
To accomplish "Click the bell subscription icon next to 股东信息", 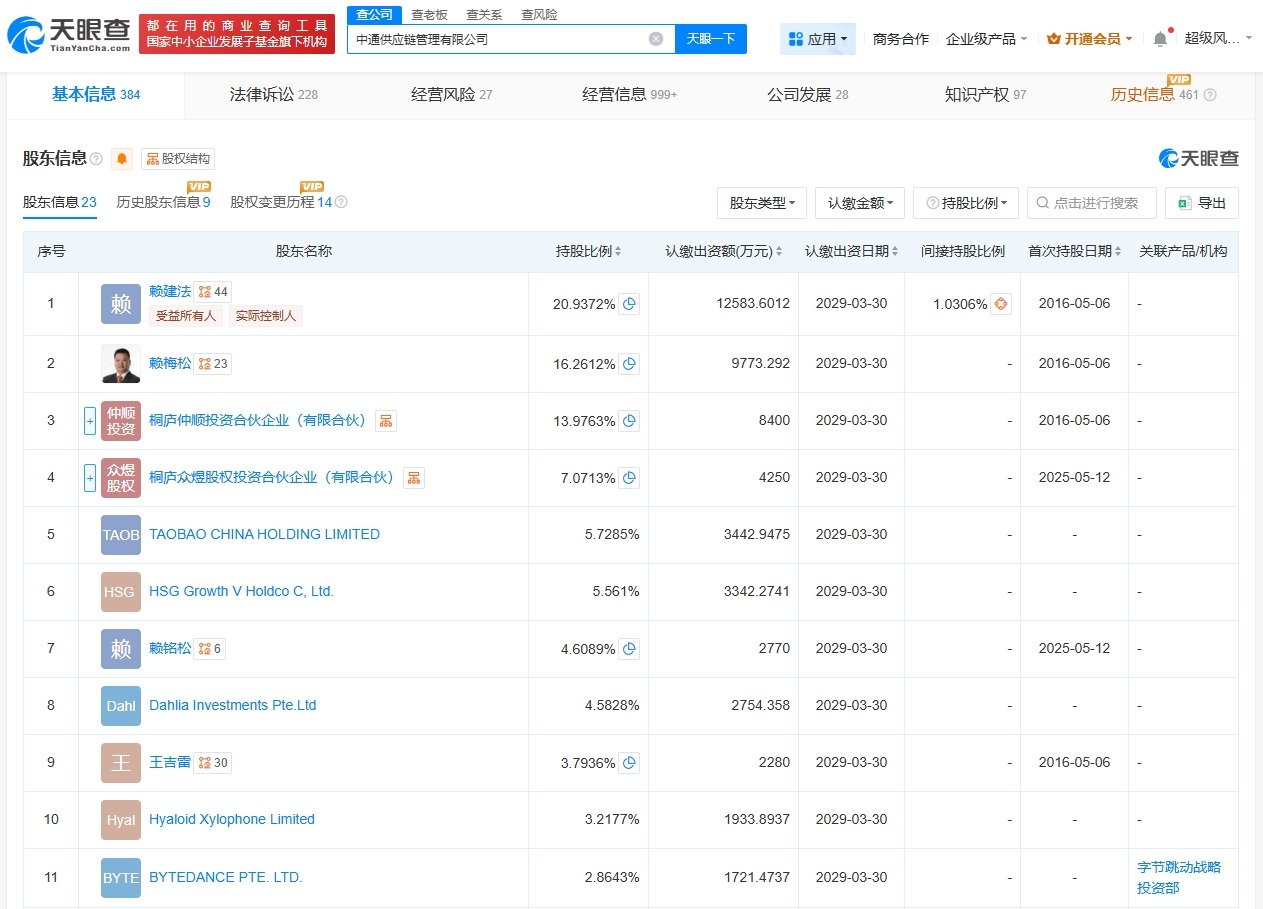I will pos(120,158).
